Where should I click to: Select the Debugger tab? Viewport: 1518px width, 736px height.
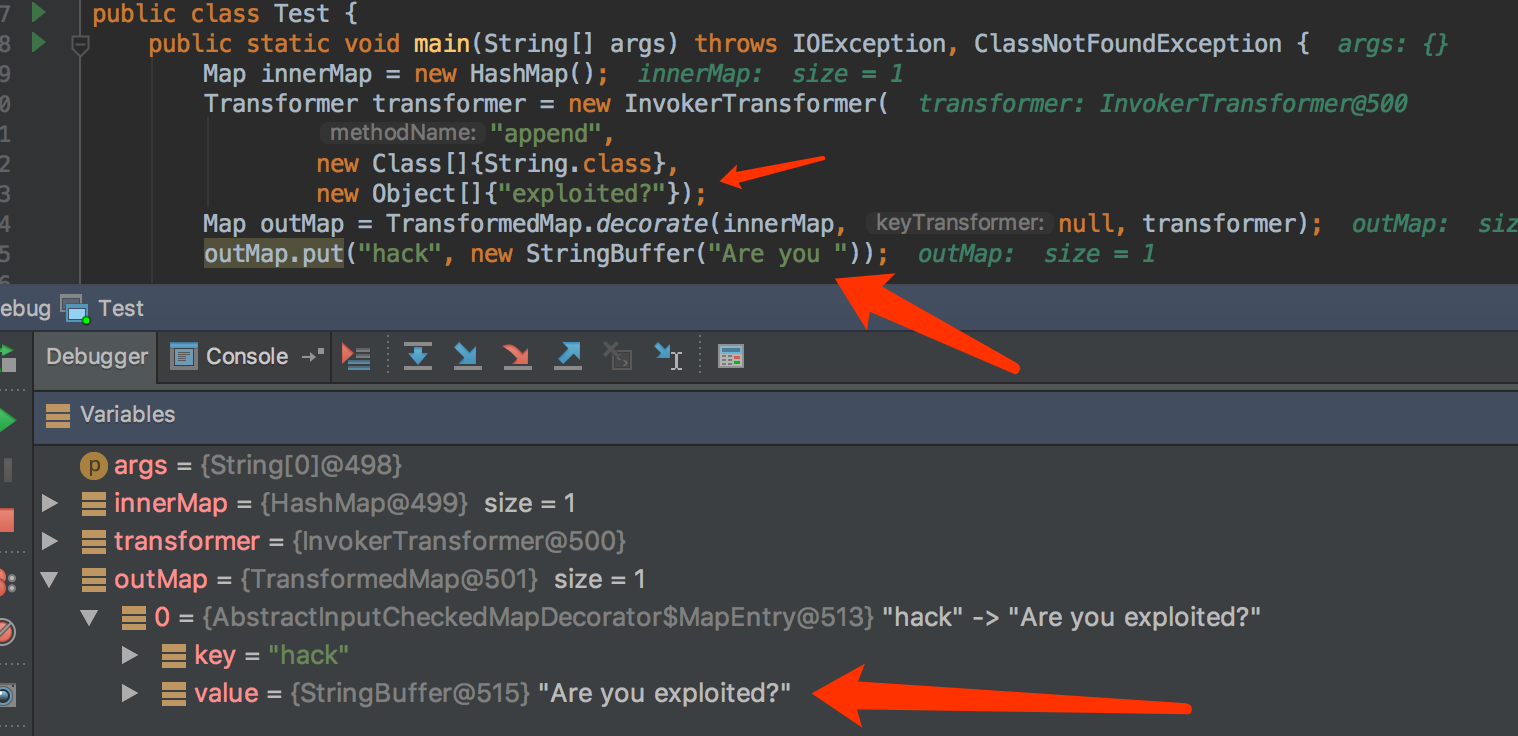[96, 356]
